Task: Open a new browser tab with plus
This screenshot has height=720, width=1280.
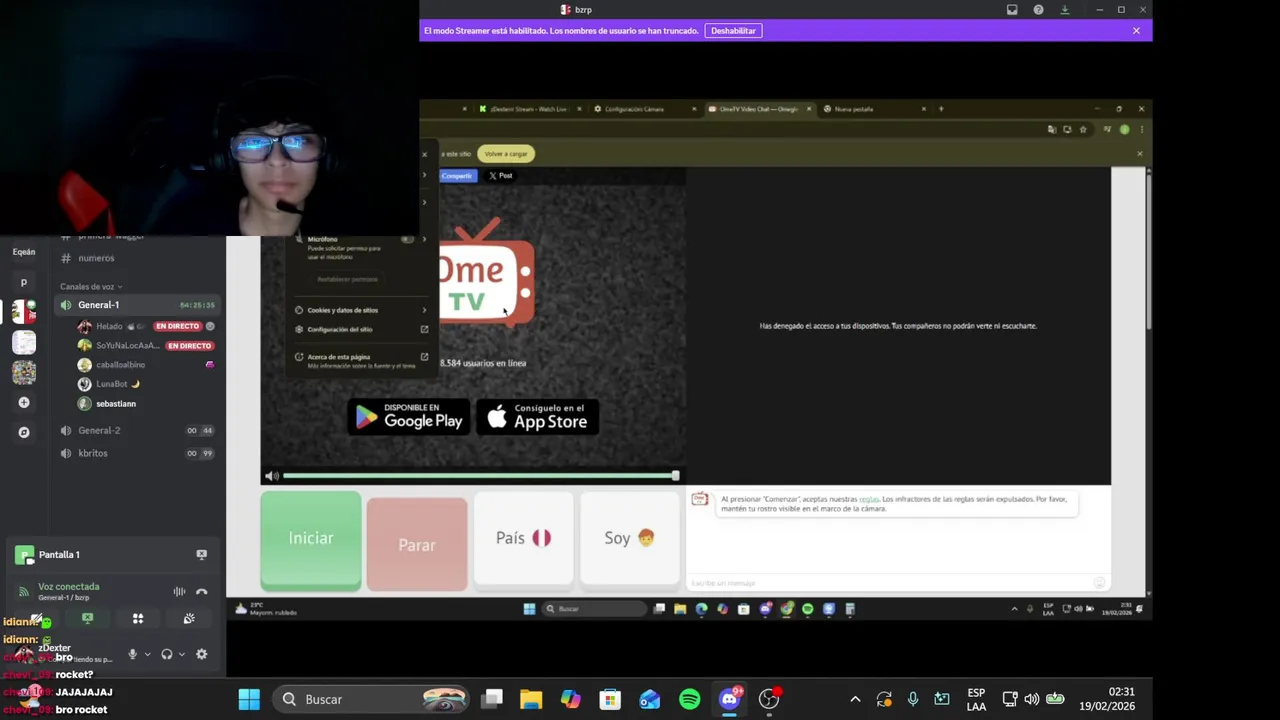Action: (x=941, y=109)
